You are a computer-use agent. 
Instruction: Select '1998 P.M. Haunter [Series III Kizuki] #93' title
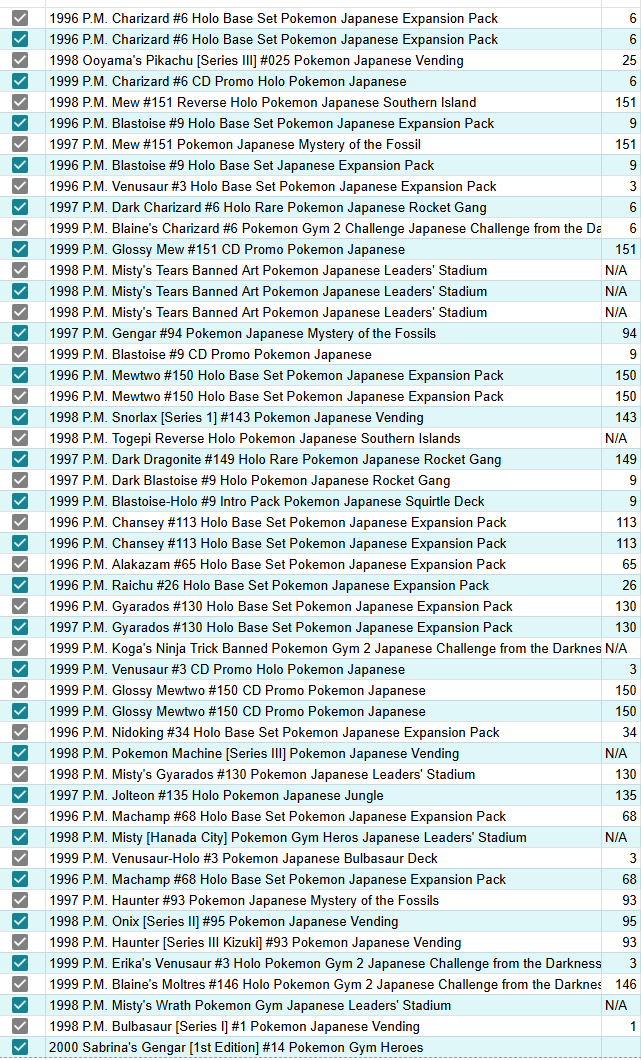(x=256, y=942)
